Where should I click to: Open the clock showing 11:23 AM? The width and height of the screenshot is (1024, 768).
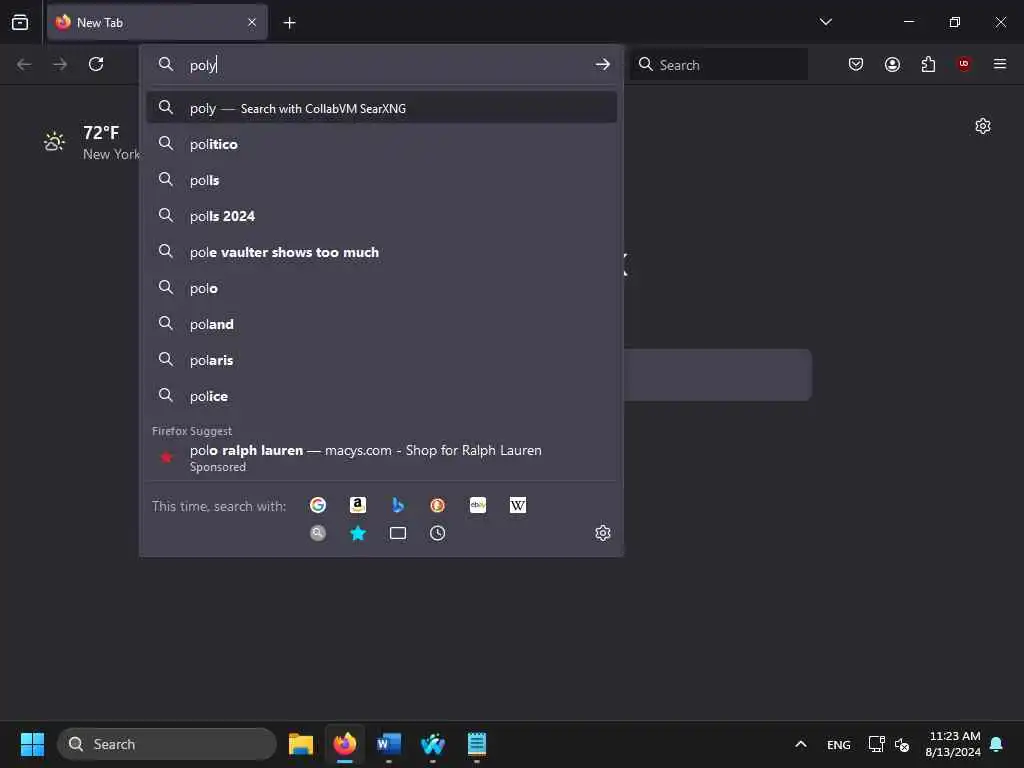coord(953,744)
